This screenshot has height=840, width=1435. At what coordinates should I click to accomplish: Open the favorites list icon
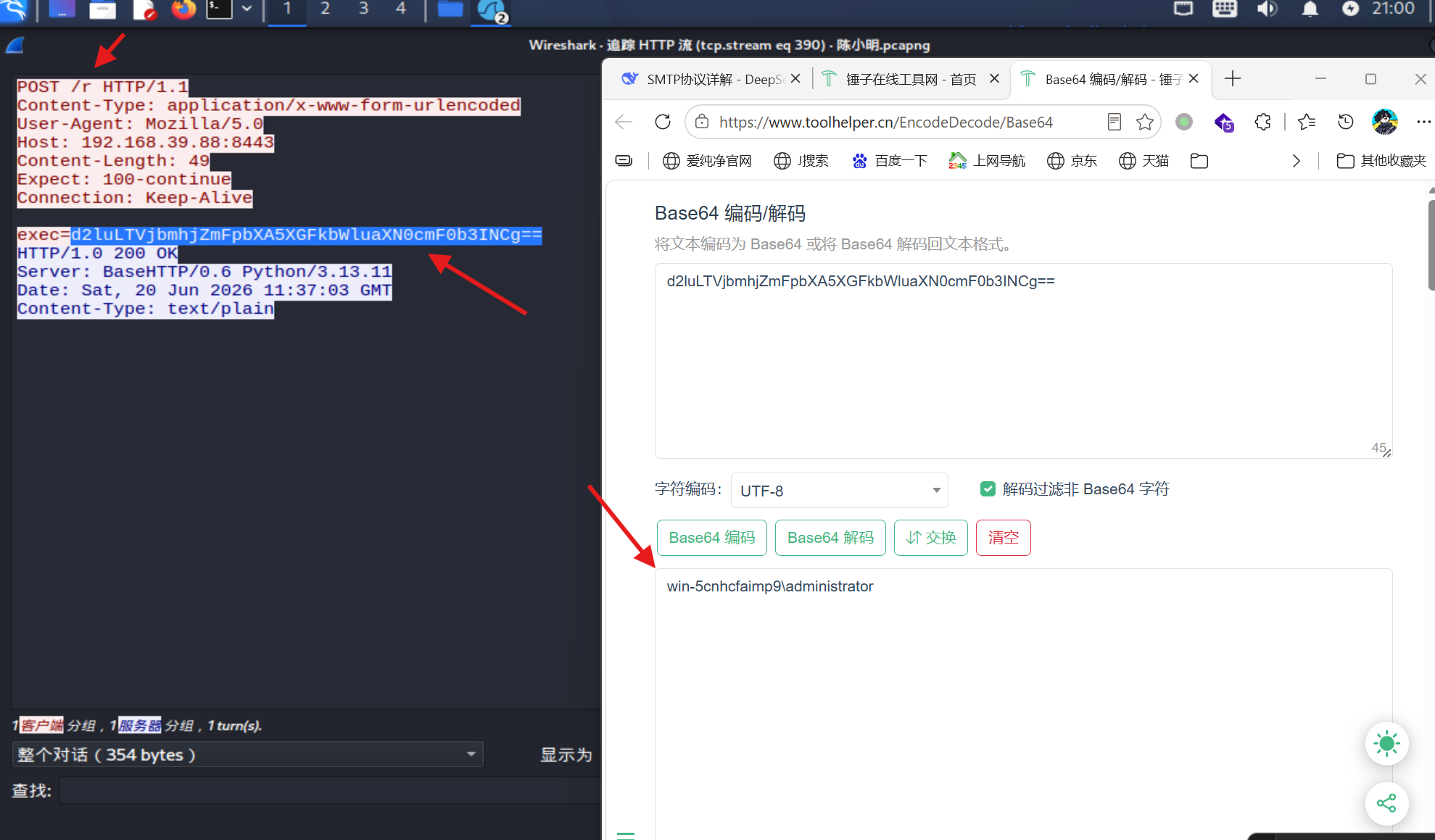coord(1307,122)
